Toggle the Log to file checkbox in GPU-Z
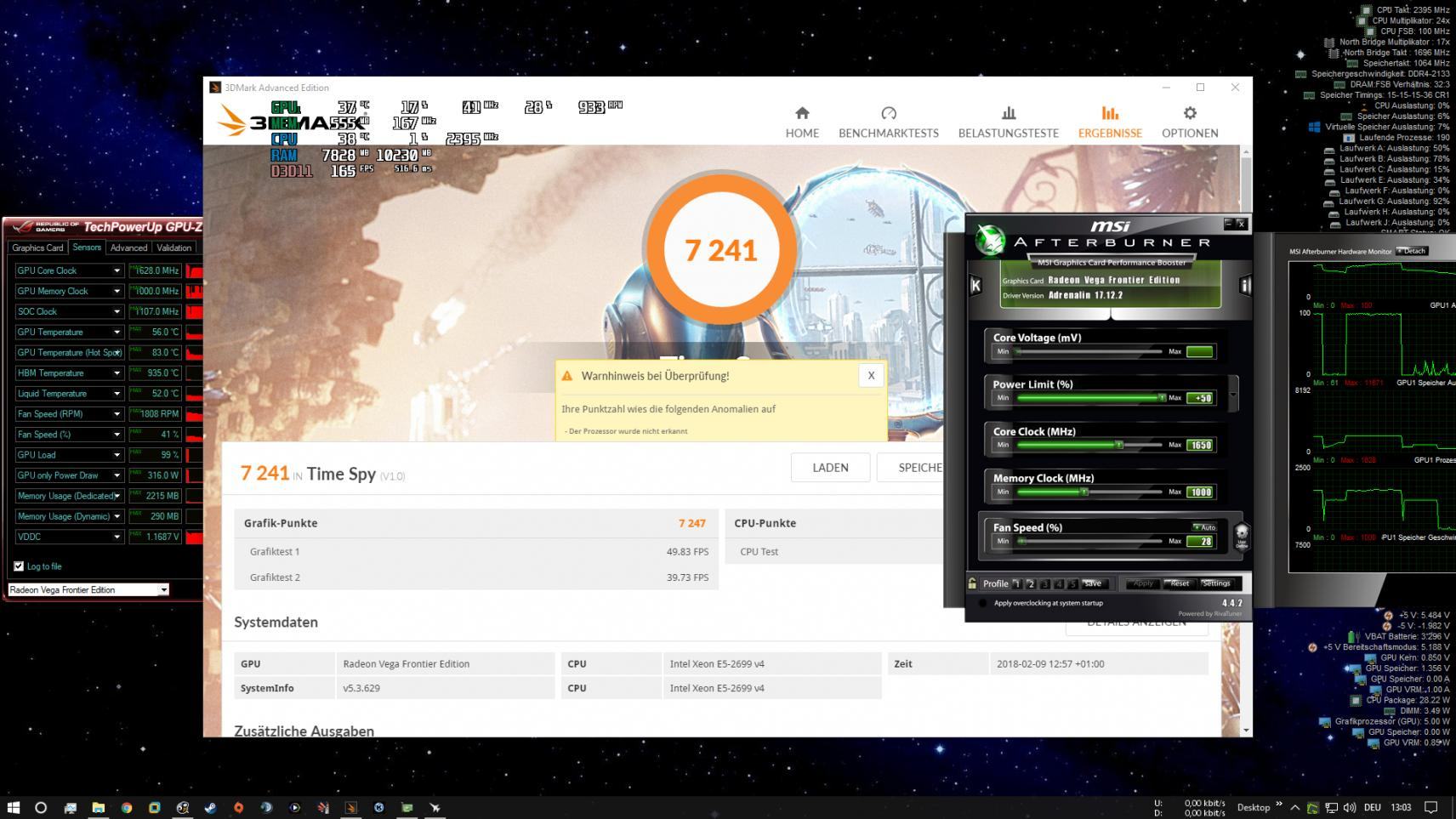Viewport: 1456px width, 819px height. pyautogui.click(x=19, y=566)
